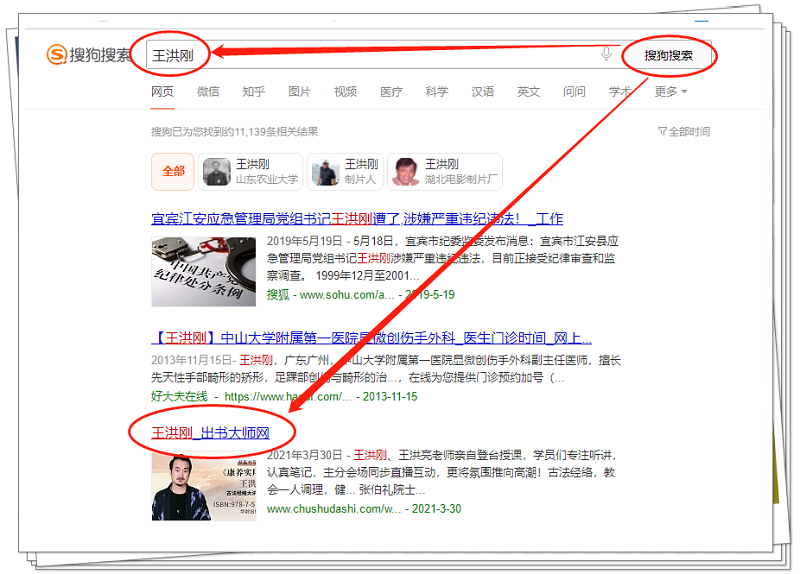The image size is (800, 574).
Task: Choose 王洪刚 制片人 person card
Action: [345, 171]
